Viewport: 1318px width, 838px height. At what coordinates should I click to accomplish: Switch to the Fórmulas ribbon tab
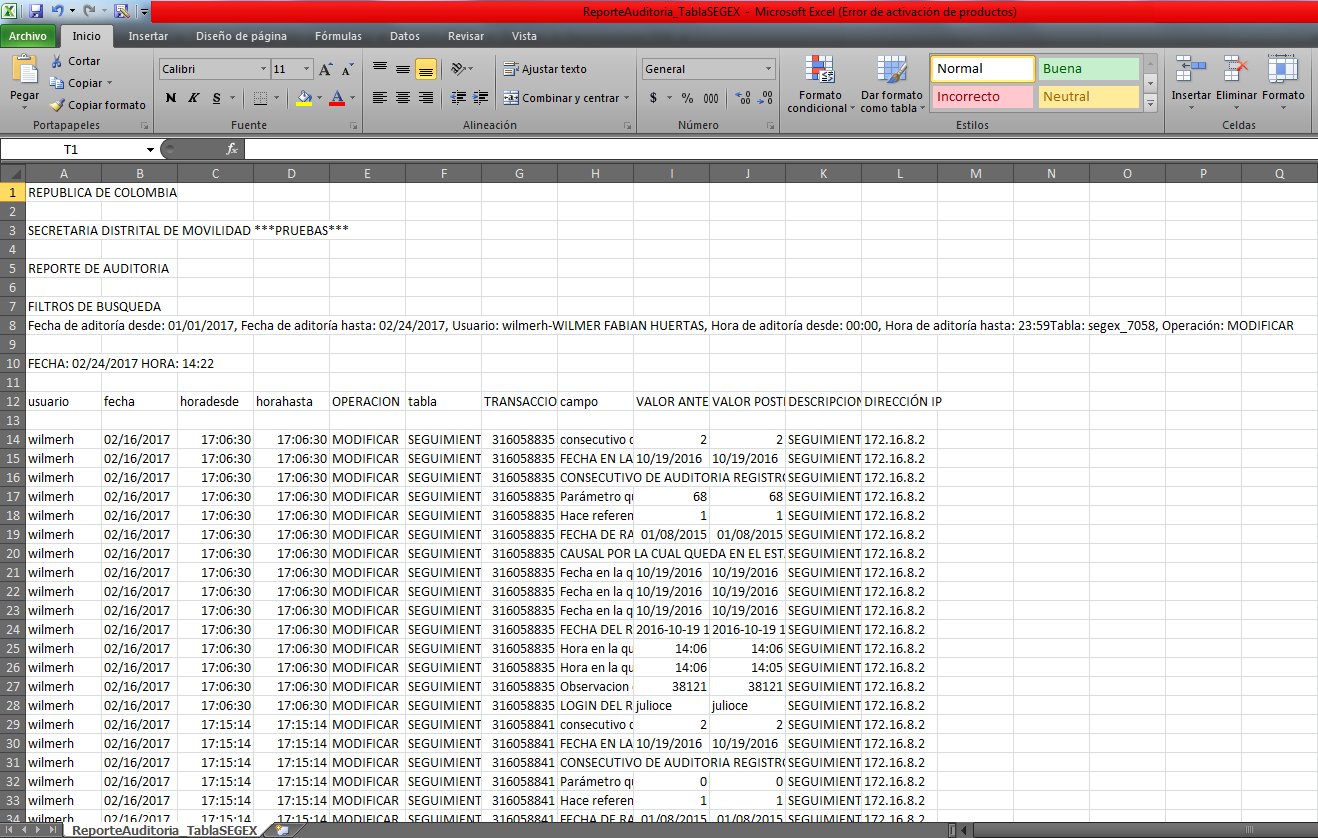tap(338, 36)
